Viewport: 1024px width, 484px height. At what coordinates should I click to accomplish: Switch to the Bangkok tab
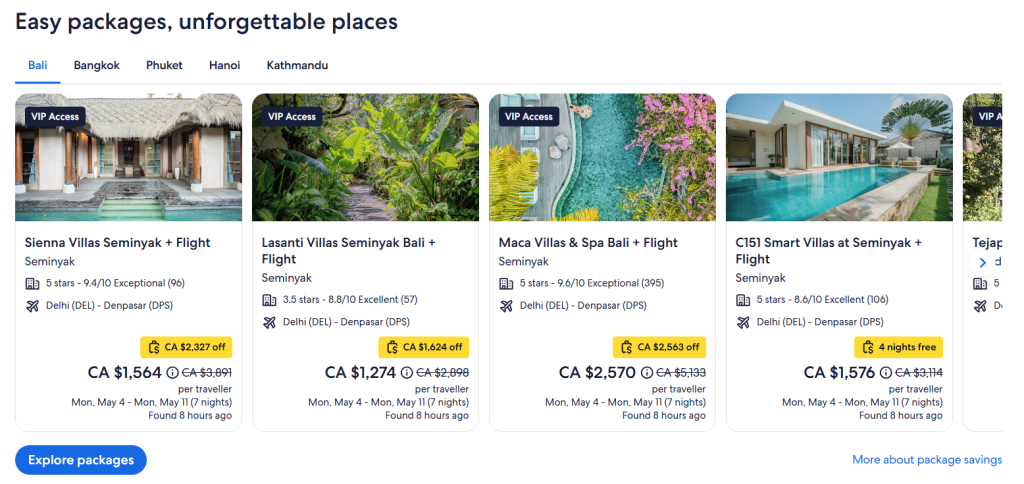[x=96, y=66]
